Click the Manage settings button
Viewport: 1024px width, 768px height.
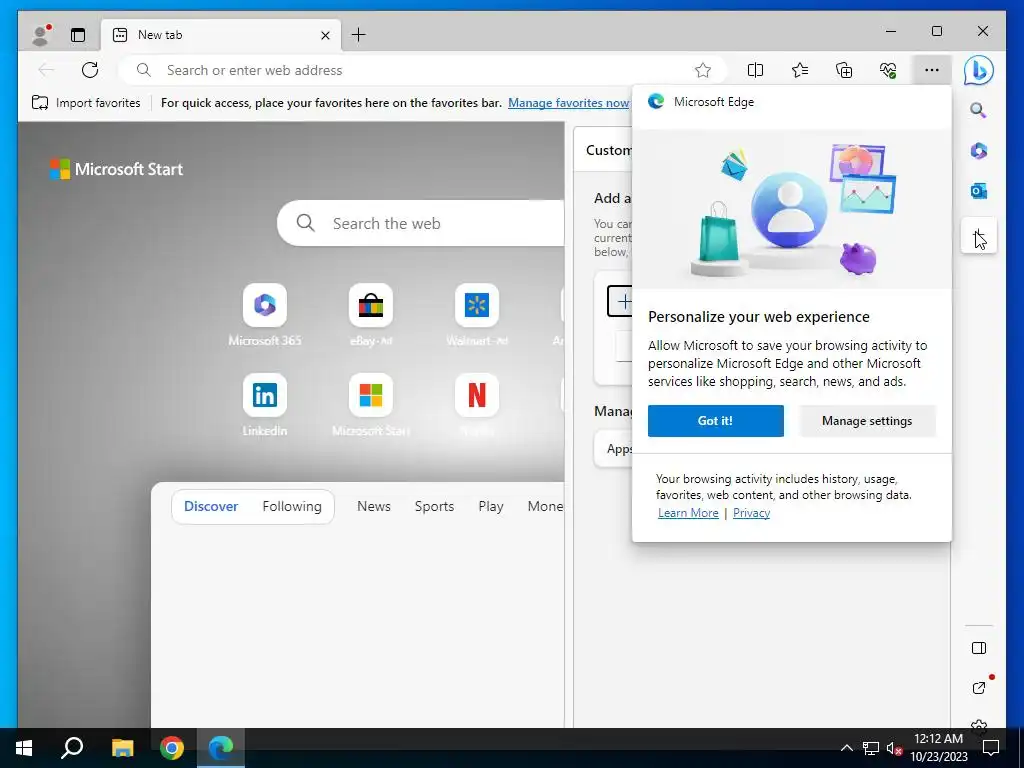tap(867, 421)
